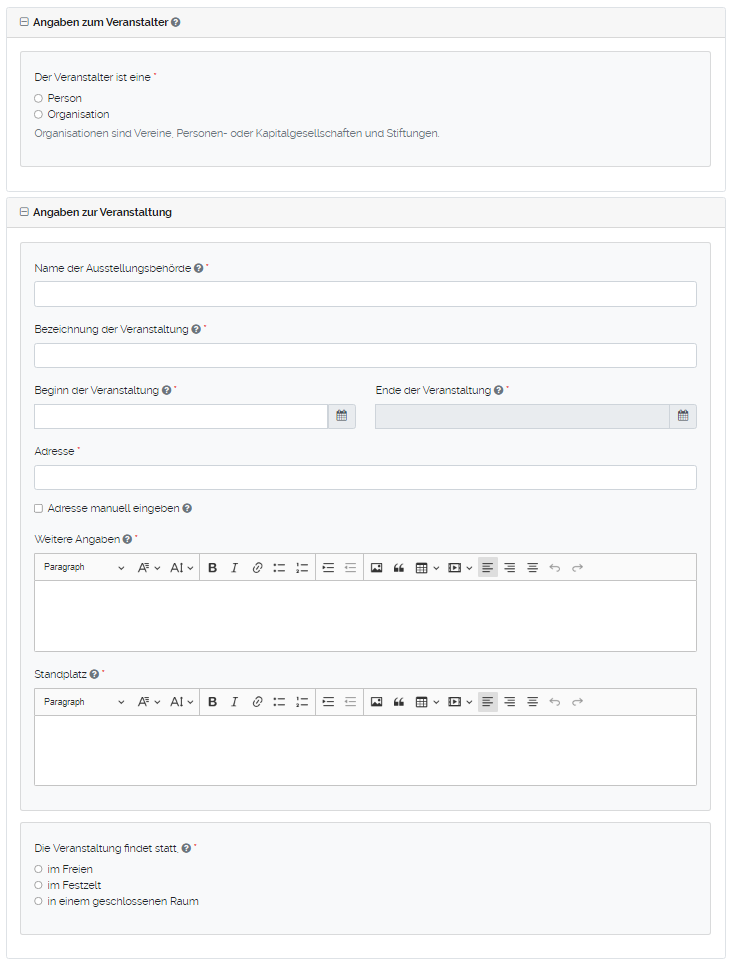Select the Person radio button
732x964 pixels.
tap(37, 98)
